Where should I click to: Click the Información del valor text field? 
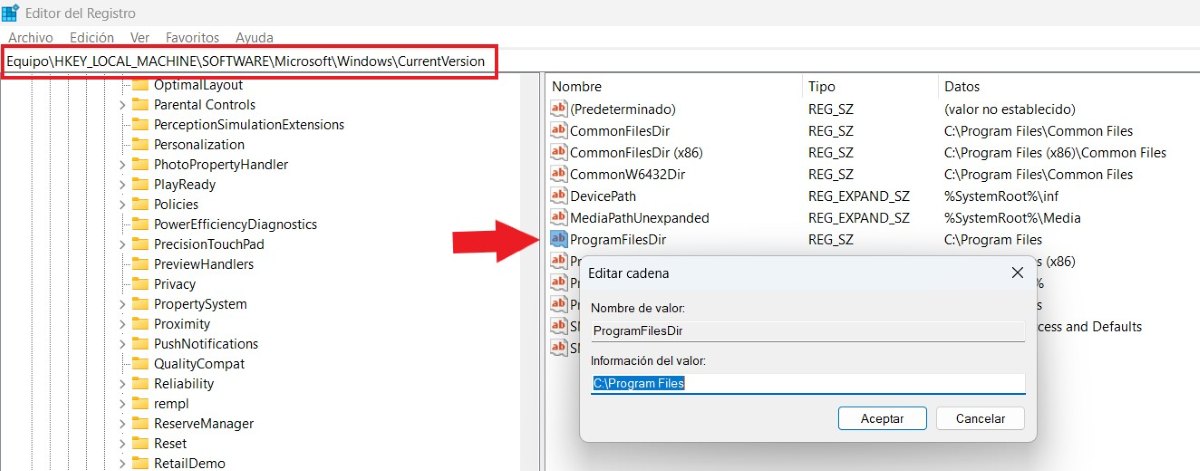(808, 384)
